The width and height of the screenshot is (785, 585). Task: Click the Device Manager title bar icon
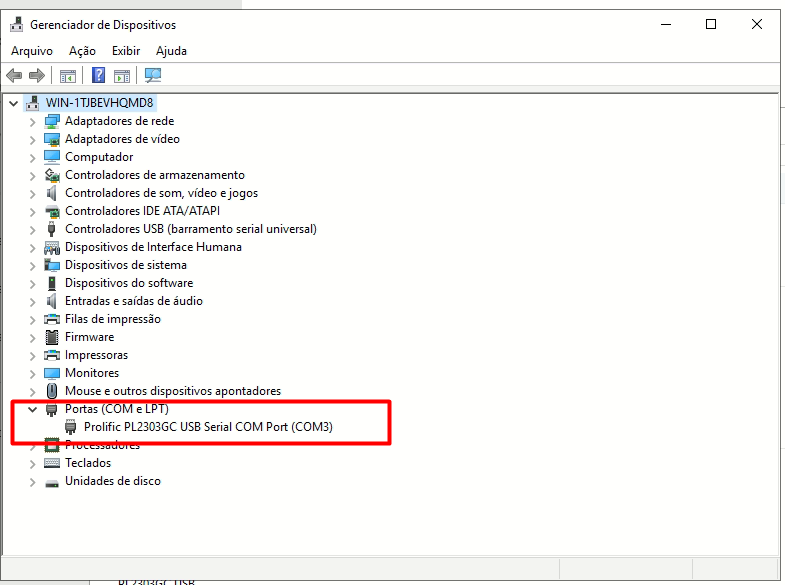(16, 24)
